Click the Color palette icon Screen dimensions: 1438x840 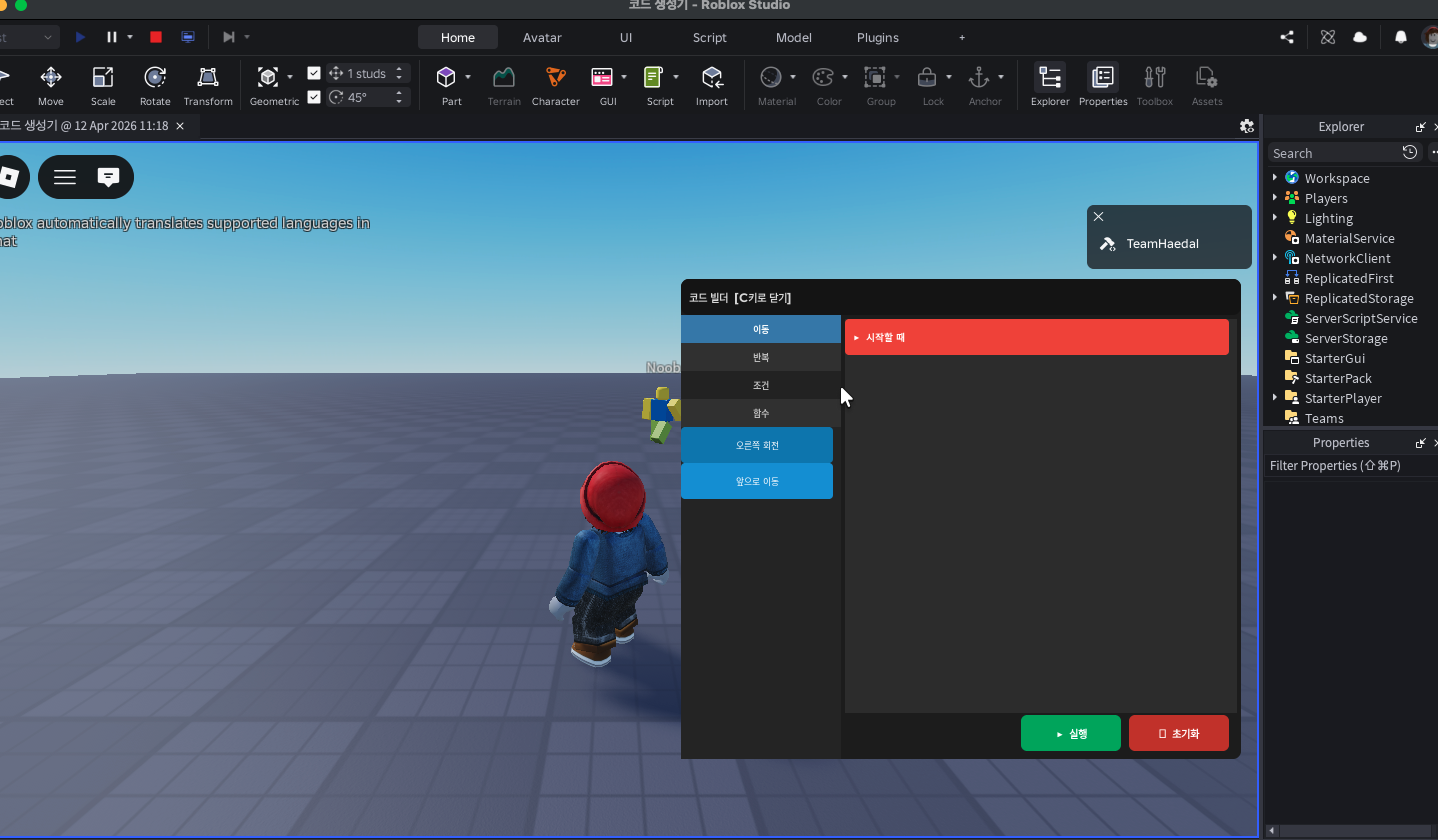[x=823, y=77]
